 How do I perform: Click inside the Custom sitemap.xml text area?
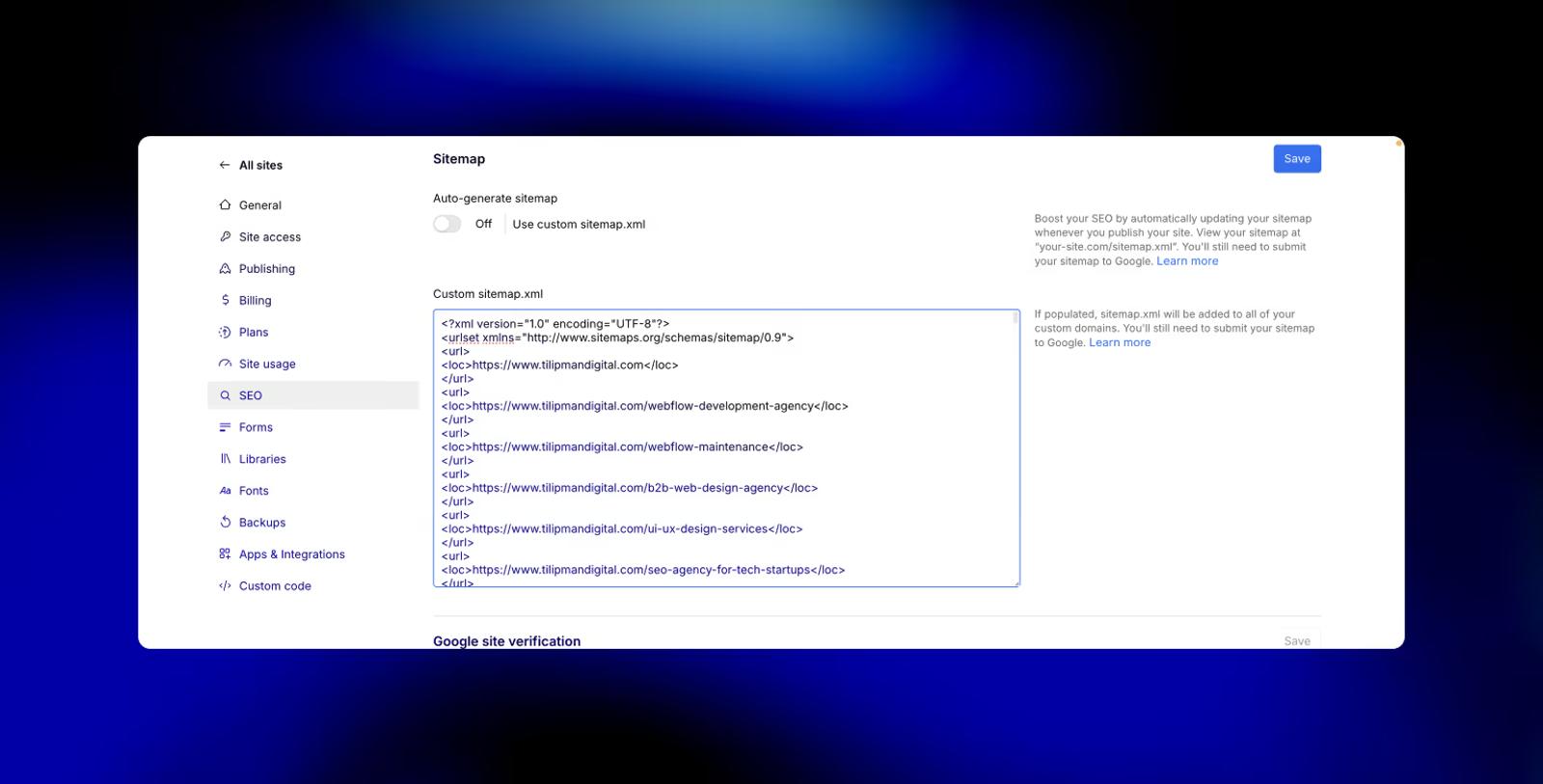[x=726, y=448]
